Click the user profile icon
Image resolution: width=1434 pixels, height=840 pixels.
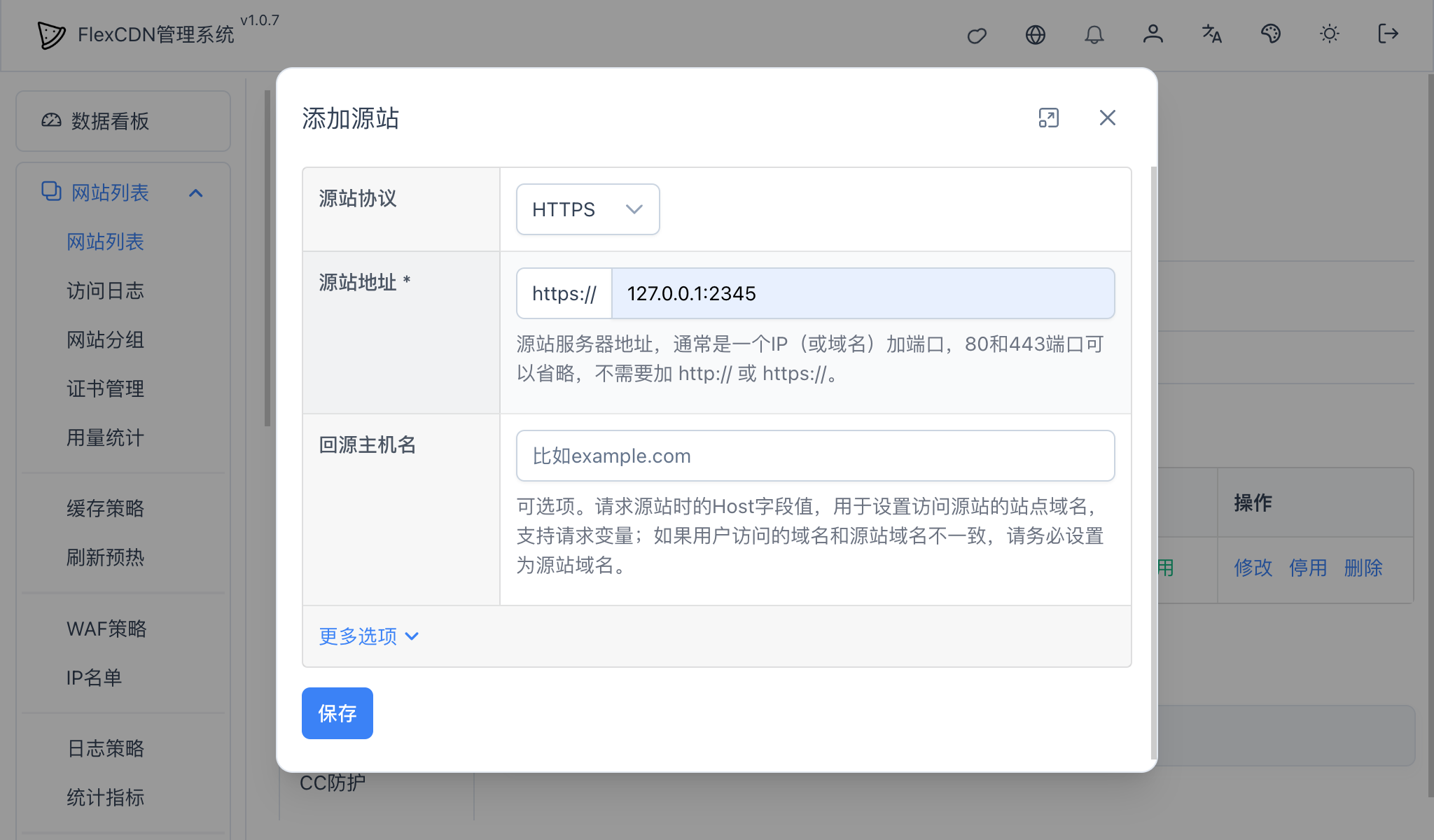(1153, 34)
